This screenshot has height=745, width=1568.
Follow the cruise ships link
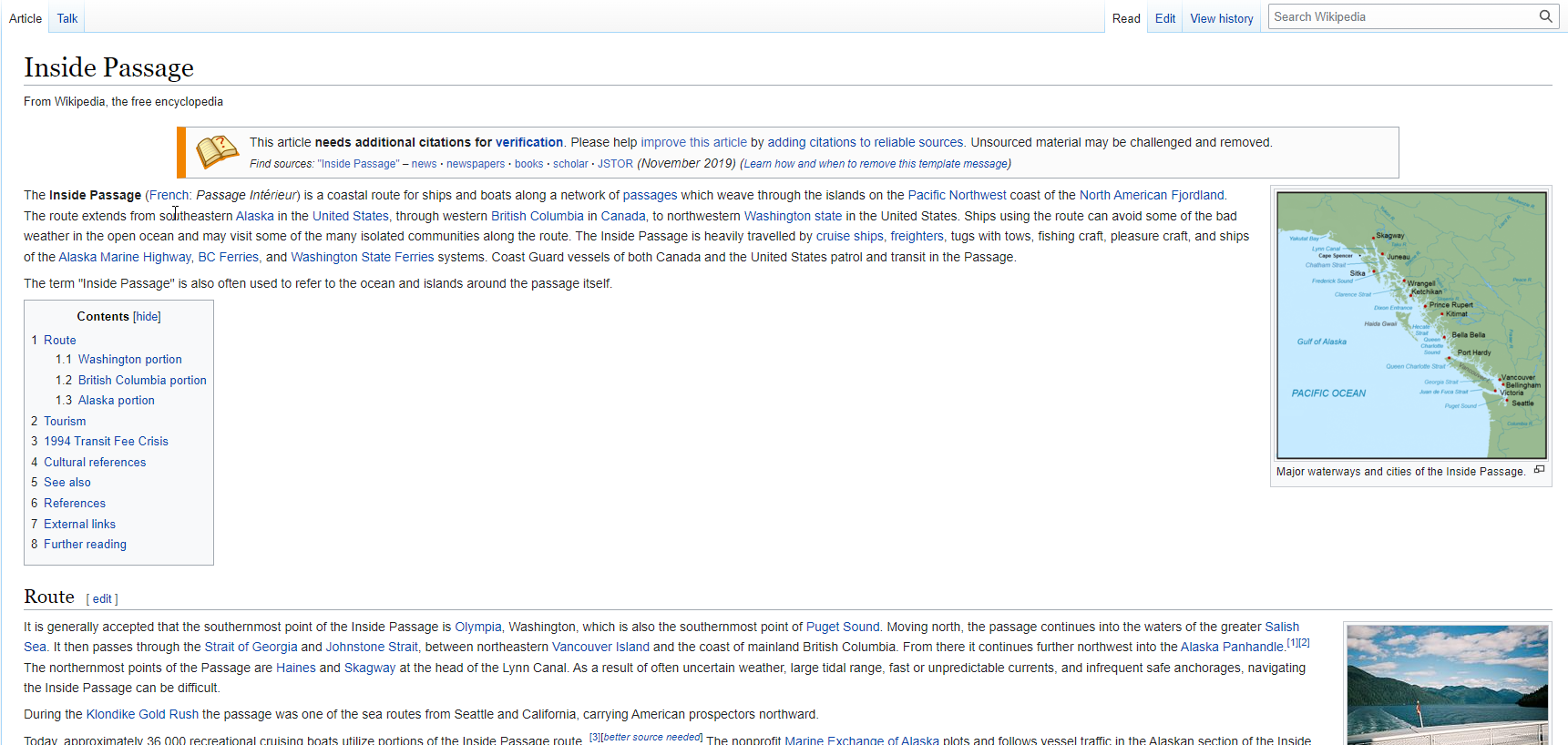point(850,236)
